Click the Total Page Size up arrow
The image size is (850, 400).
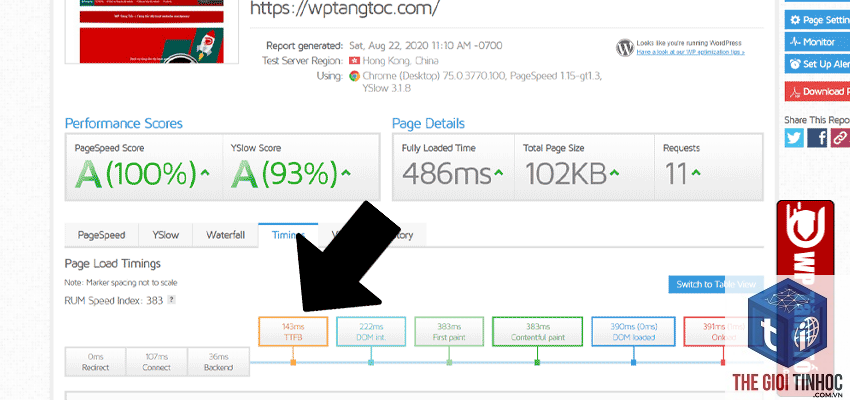[614, 173]
